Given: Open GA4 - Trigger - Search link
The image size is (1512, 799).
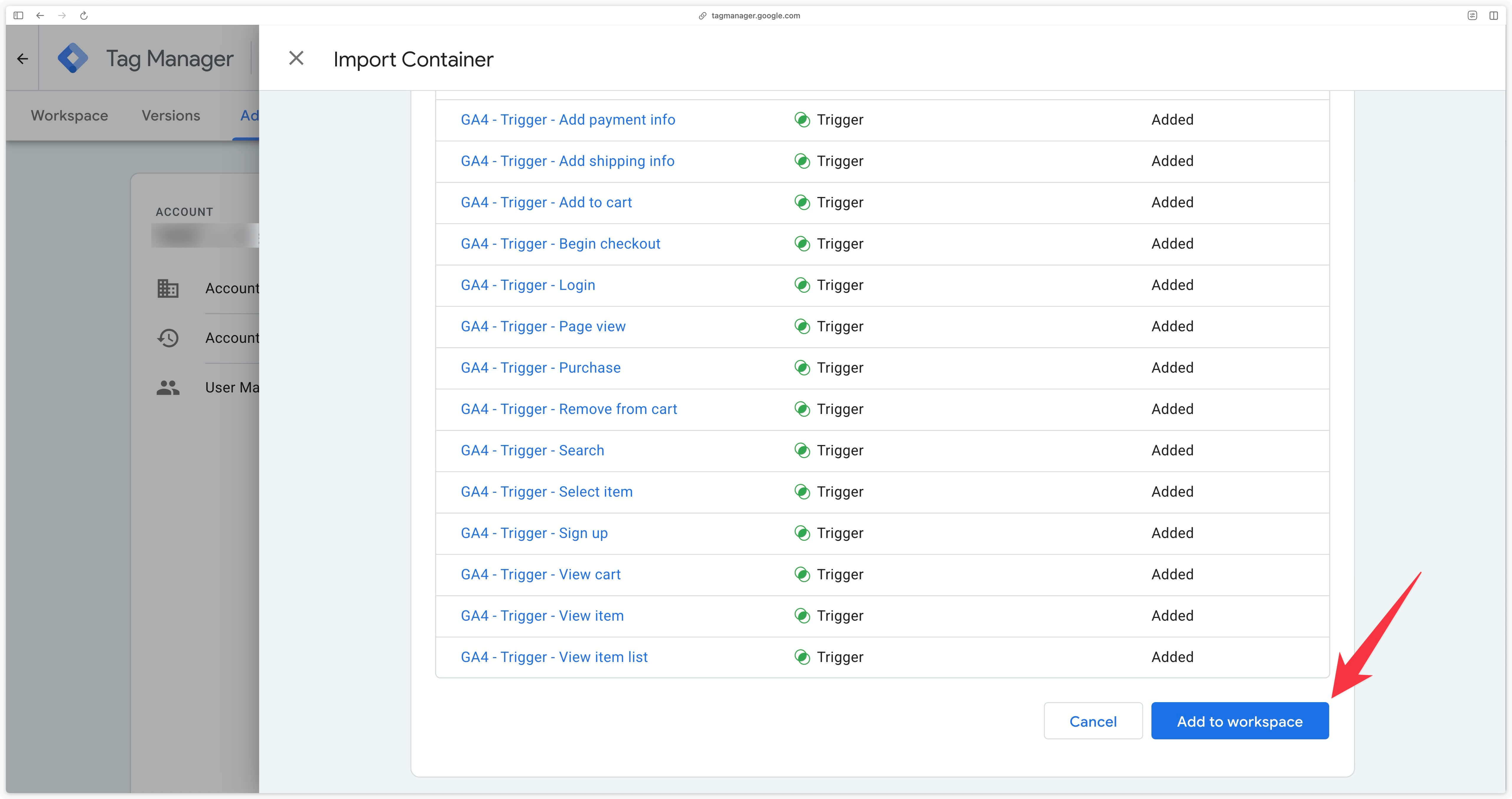Looking at the screenshot, I should [532, 450].
